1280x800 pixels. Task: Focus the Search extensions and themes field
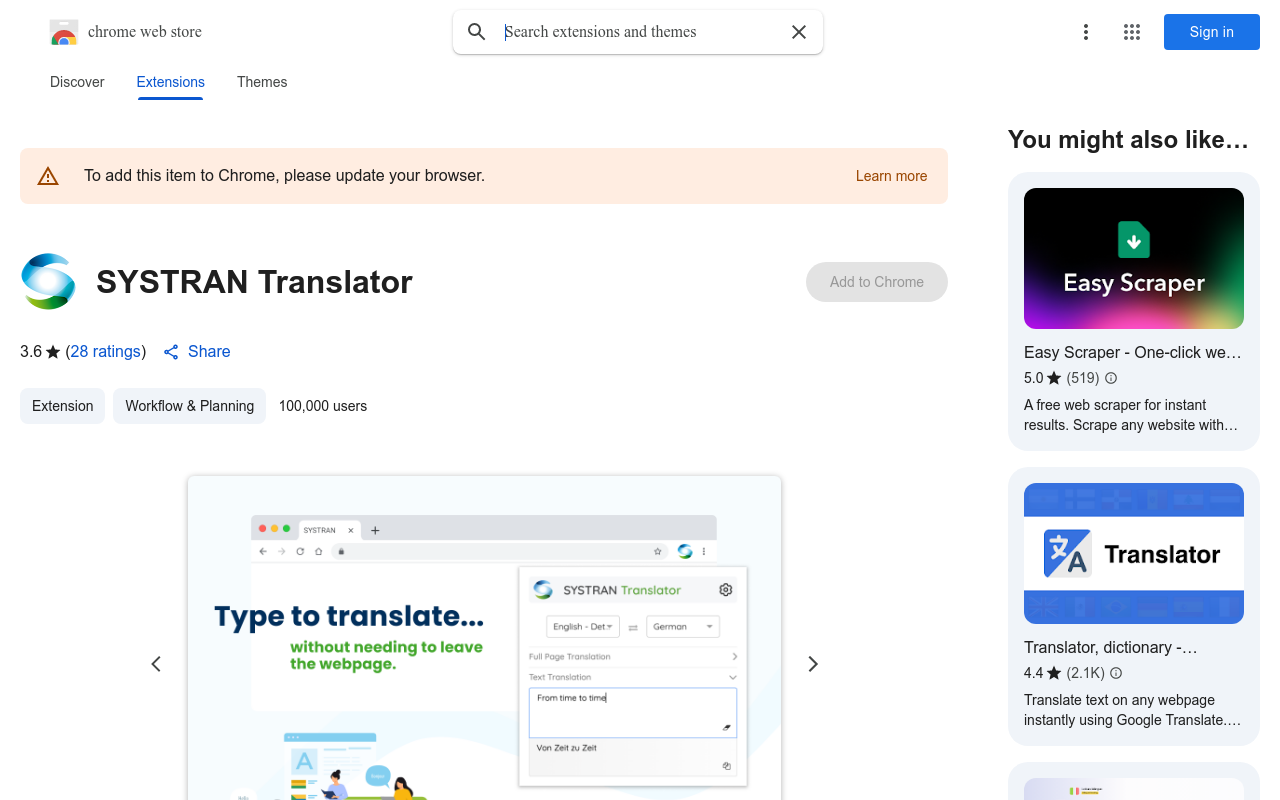(x=640, y=32)
